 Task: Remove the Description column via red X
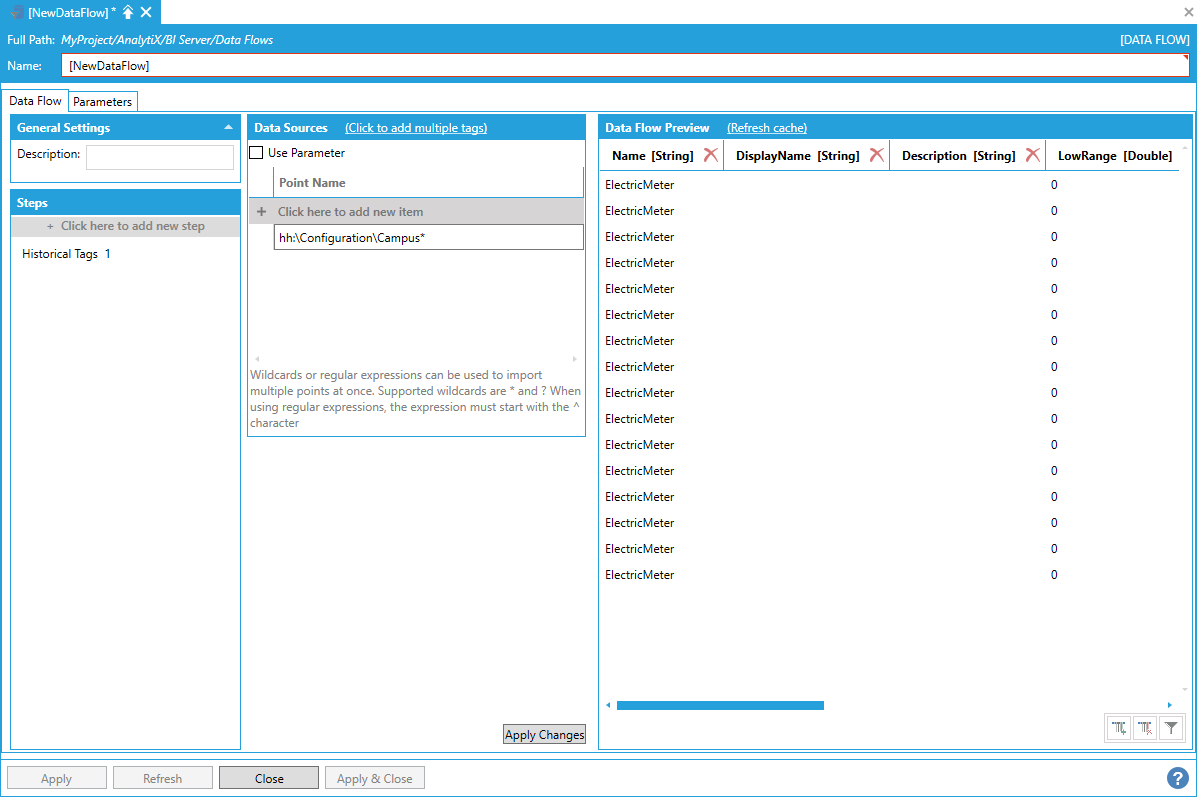point(1033,155)
